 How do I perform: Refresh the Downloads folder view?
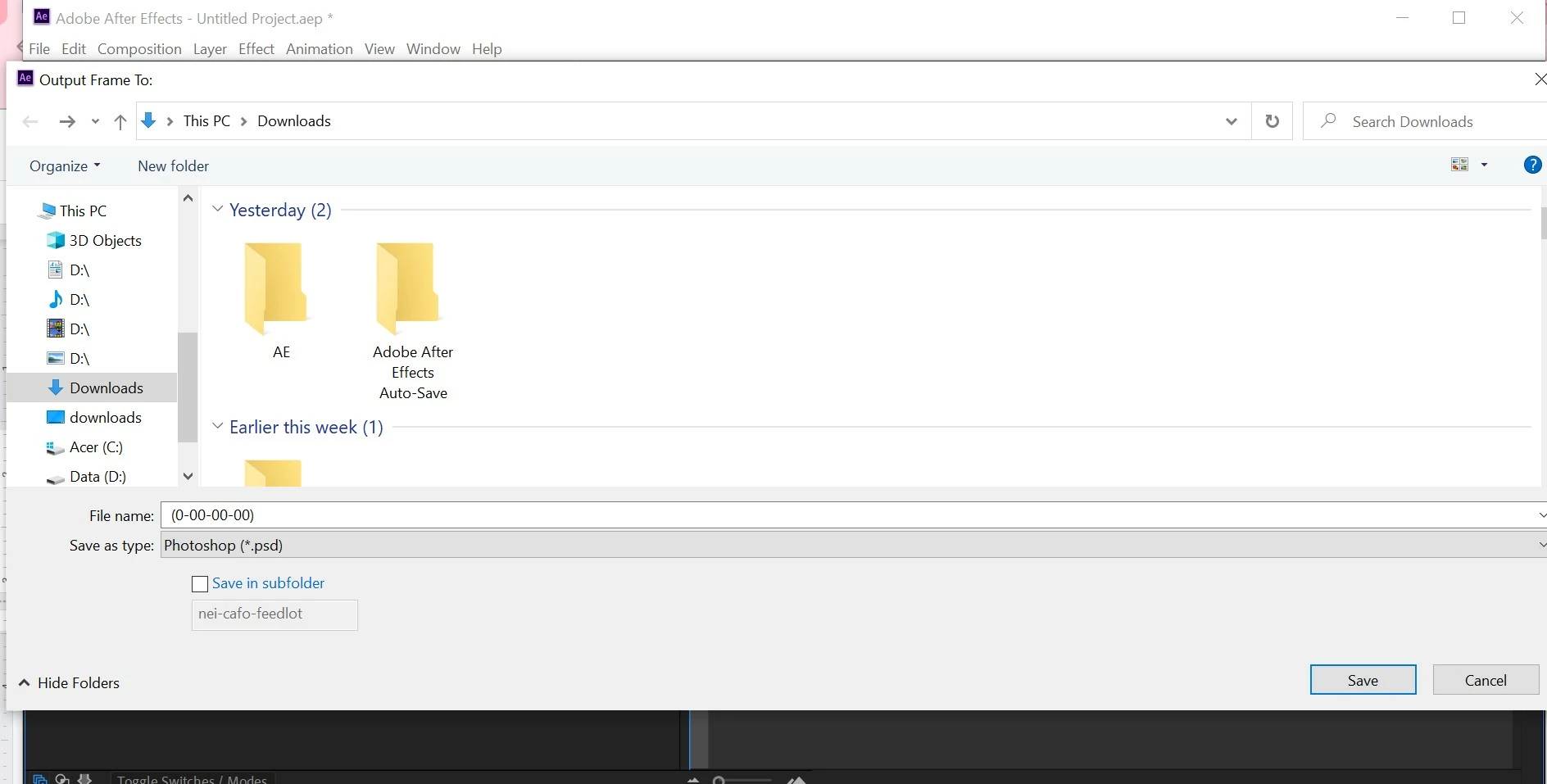point(1272,121)
